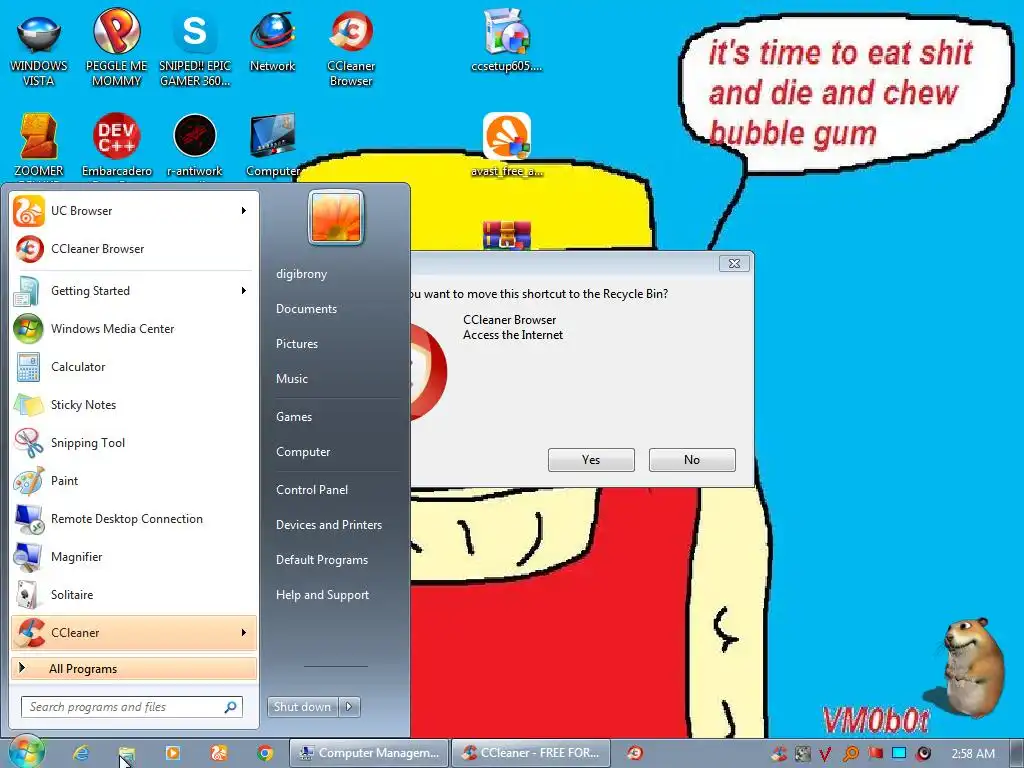Click the 2:58 AM taskbar clock

[973, 754]
